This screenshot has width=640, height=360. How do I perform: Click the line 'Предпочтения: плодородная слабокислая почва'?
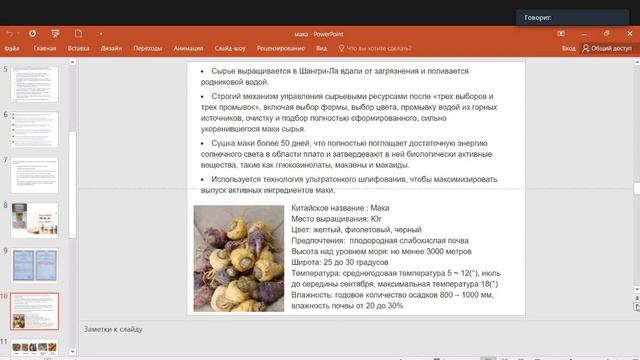click(380, 240)
